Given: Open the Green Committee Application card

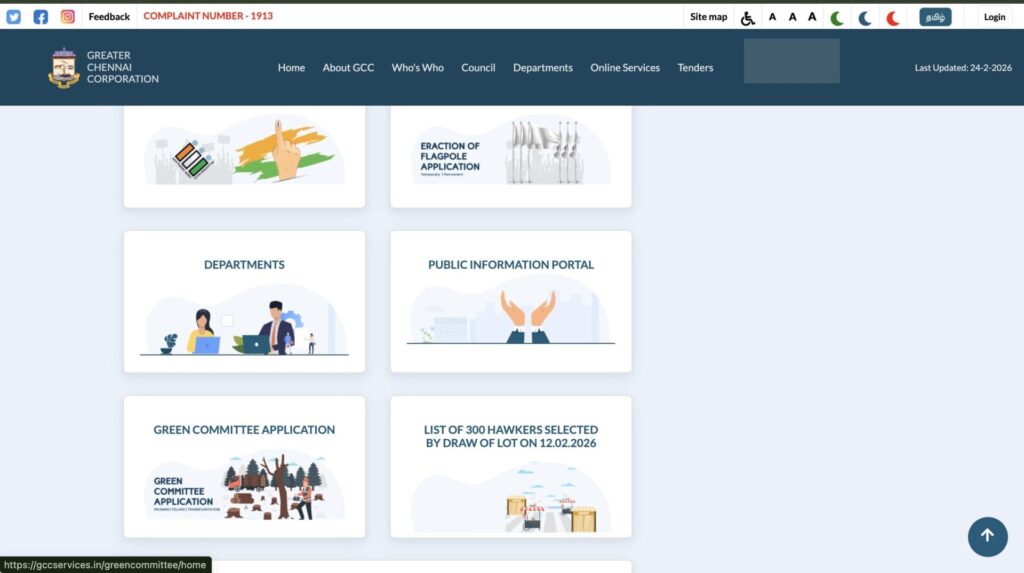Looking at the screenshot, I should click(x=244, y=467).
